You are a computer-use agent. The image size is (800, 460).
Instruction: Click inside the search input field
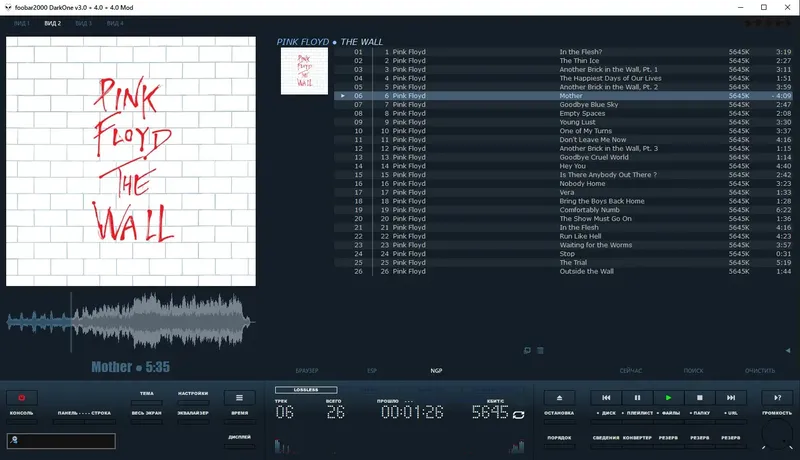click(61, 441)
